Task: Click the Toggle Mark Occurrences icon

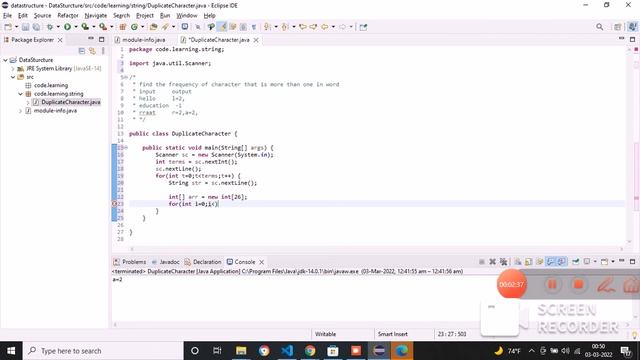Action: (x=222, y=27)
